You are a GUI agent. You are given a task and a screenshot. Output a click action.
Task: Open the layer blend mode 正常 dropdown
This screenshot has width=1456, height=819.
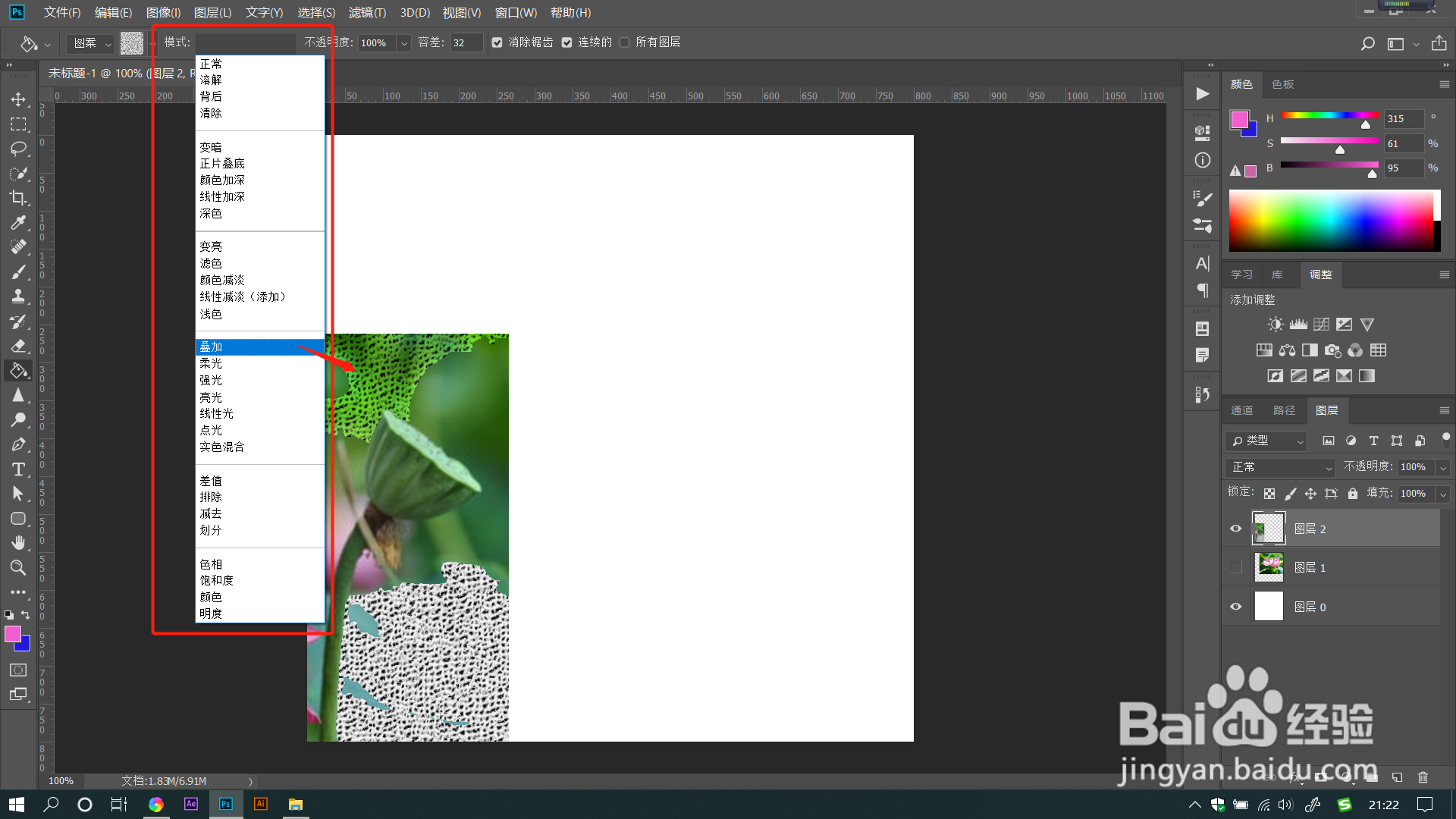coord(1280,467)
